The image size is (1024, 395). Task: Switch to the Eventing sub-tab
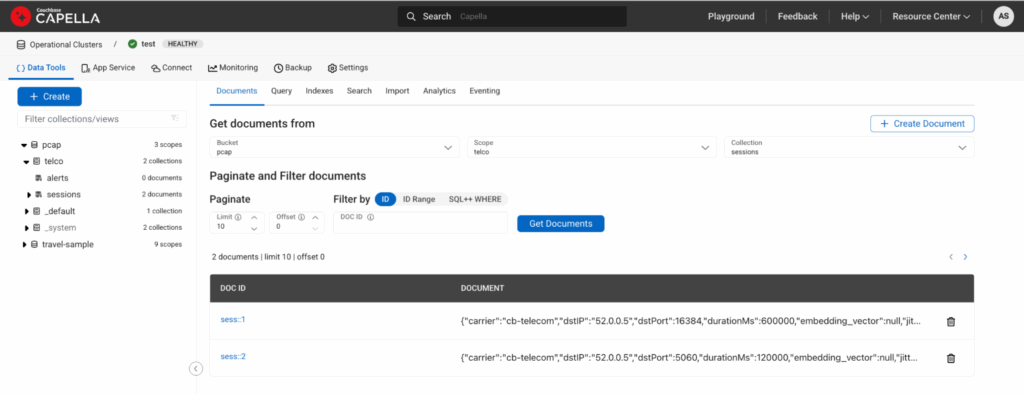[485, 91]
